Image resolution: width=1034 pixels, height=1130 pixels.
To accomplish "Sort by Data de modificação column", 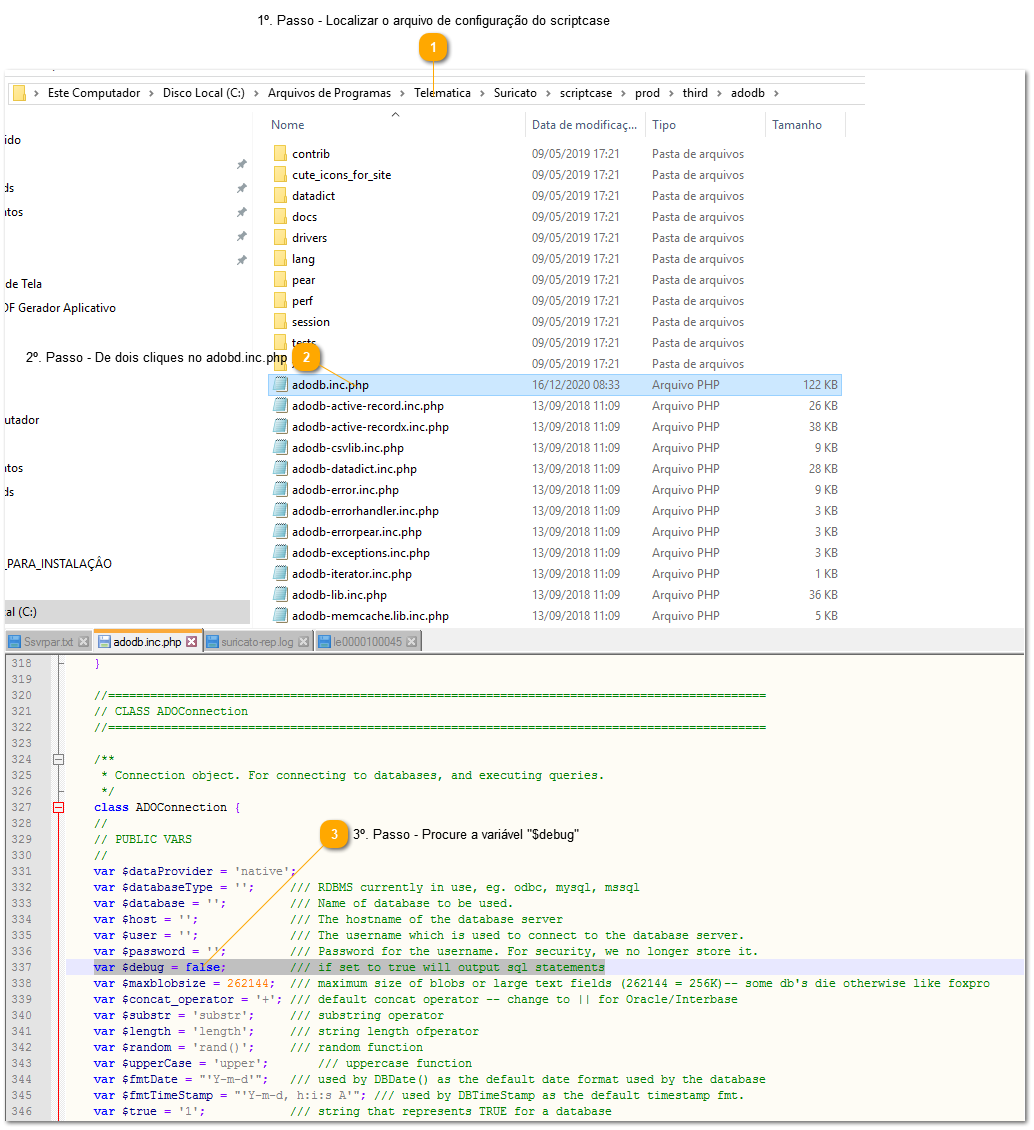I will 584,125.
